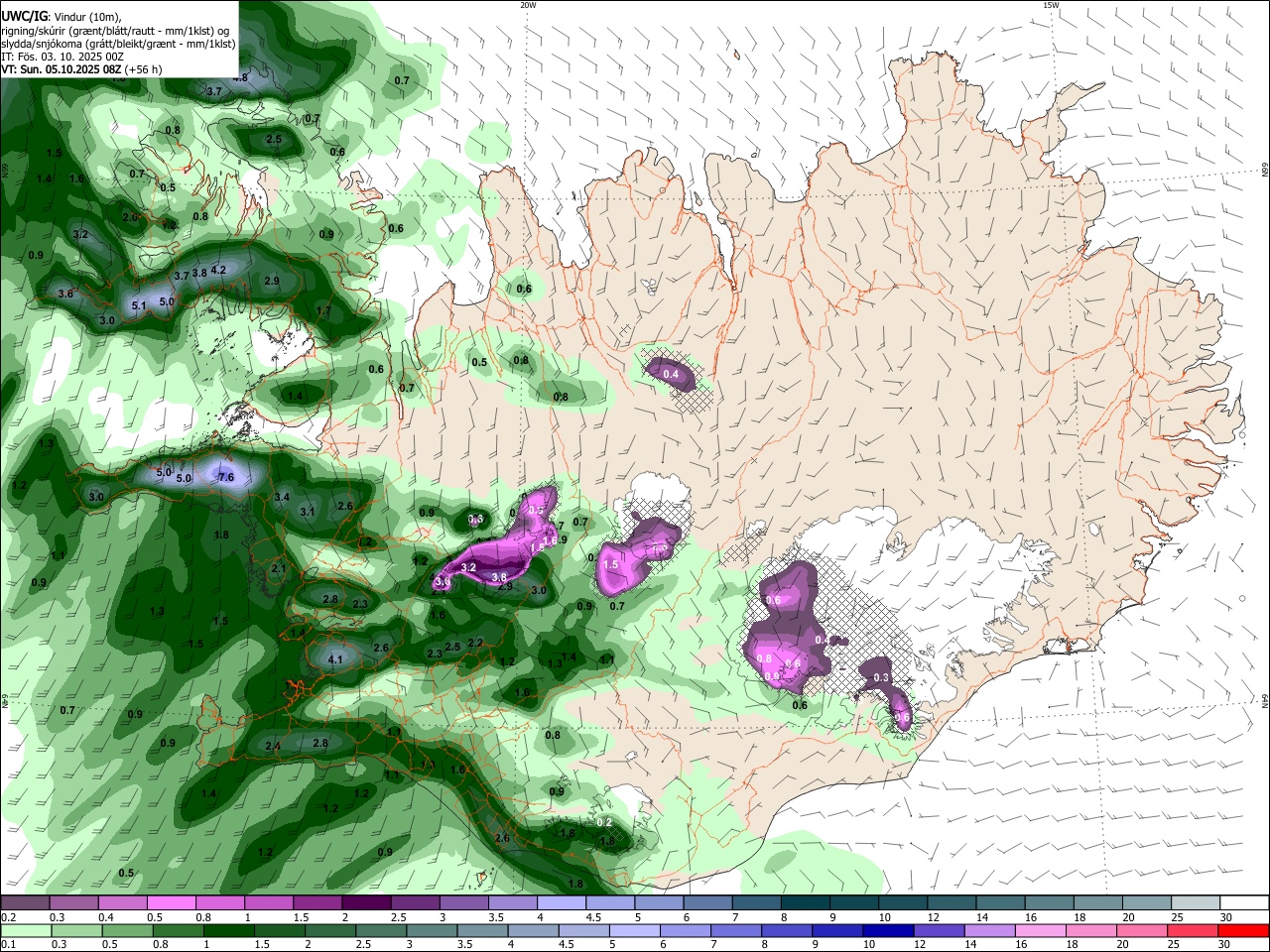Click the 0.1 label under rain legend
Viewport: 1270px width, 952px height.
click(x=9, y=945)
